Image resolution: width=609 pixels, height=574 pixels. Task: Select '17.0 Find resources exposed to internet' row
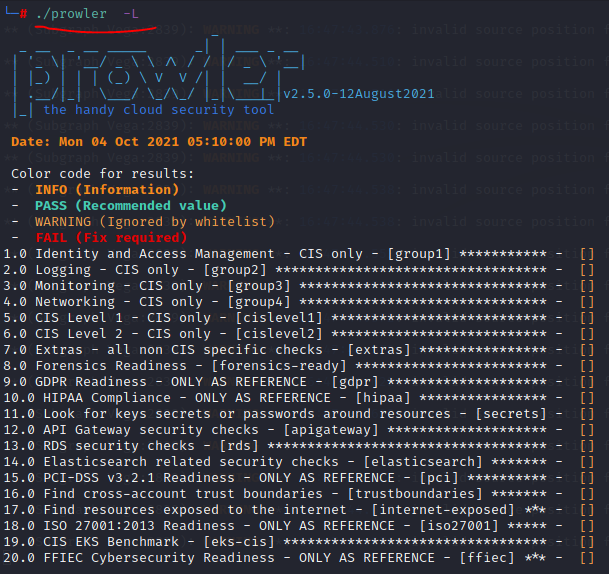tap(299, 510)
